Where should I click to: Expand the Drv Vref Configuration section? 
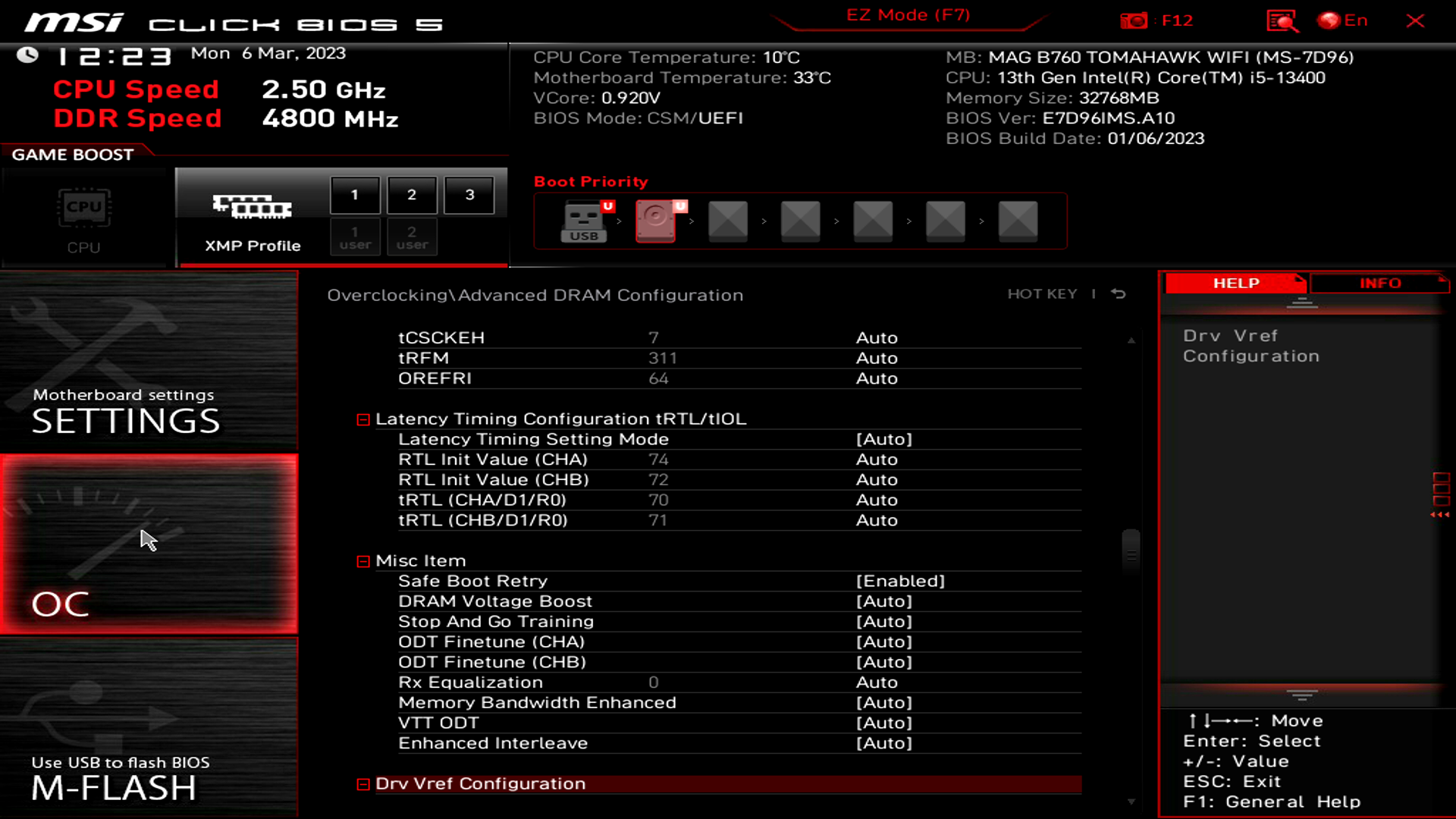[x=363, y=784]
